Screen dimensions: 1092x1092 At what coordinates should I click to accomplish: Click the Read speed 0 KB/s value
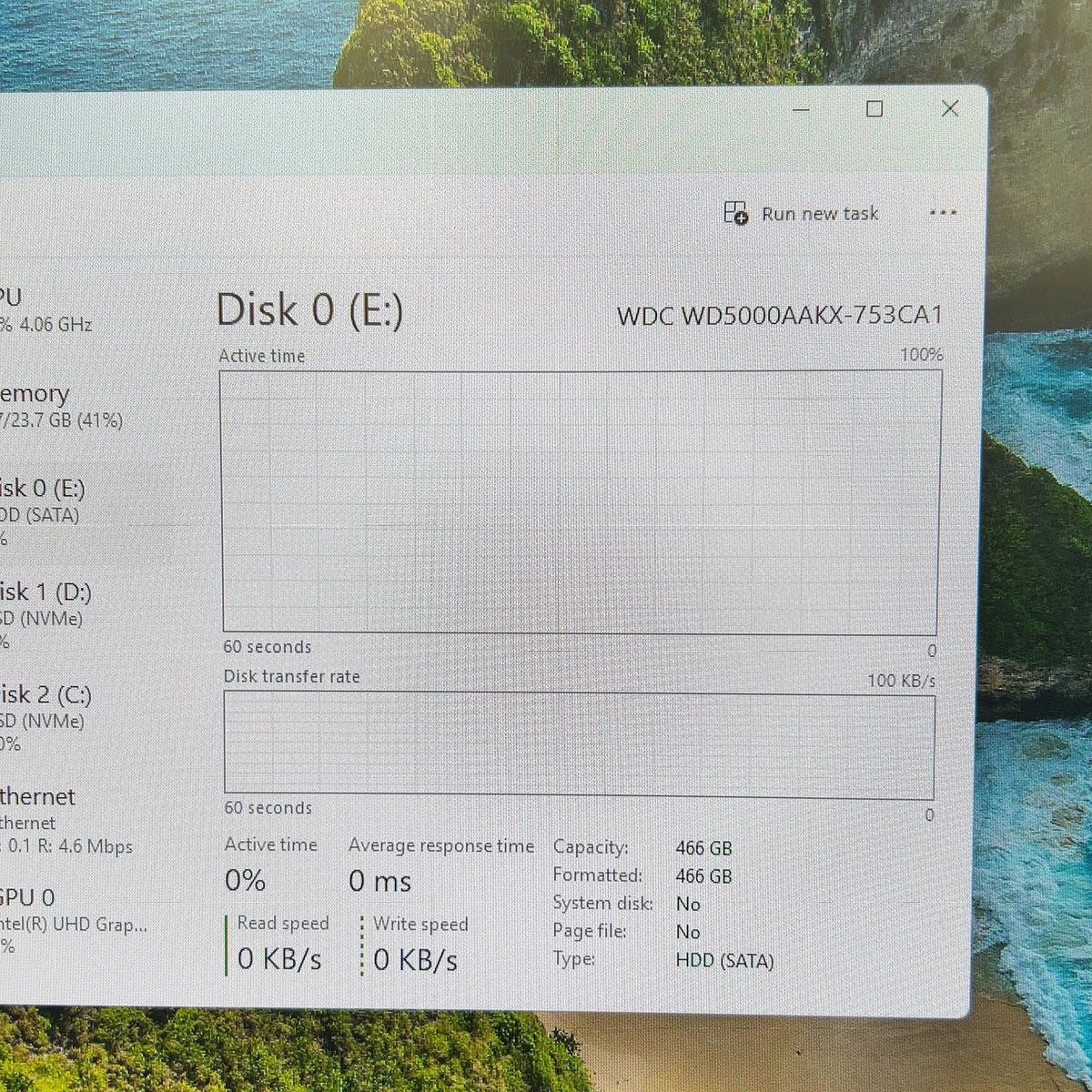coord(279,959)
